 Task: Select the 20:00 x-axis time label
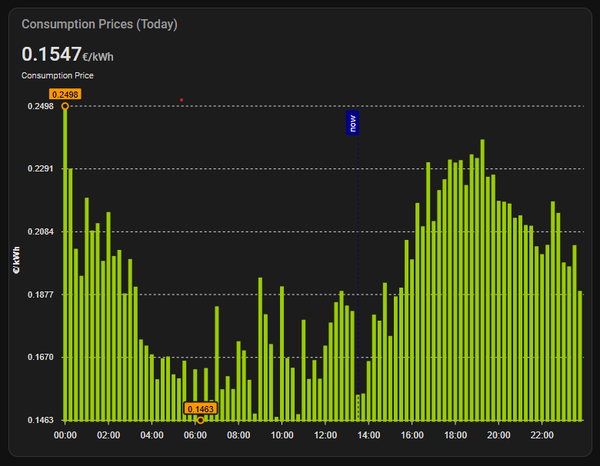pyautogui.click(x=498, y=435)
